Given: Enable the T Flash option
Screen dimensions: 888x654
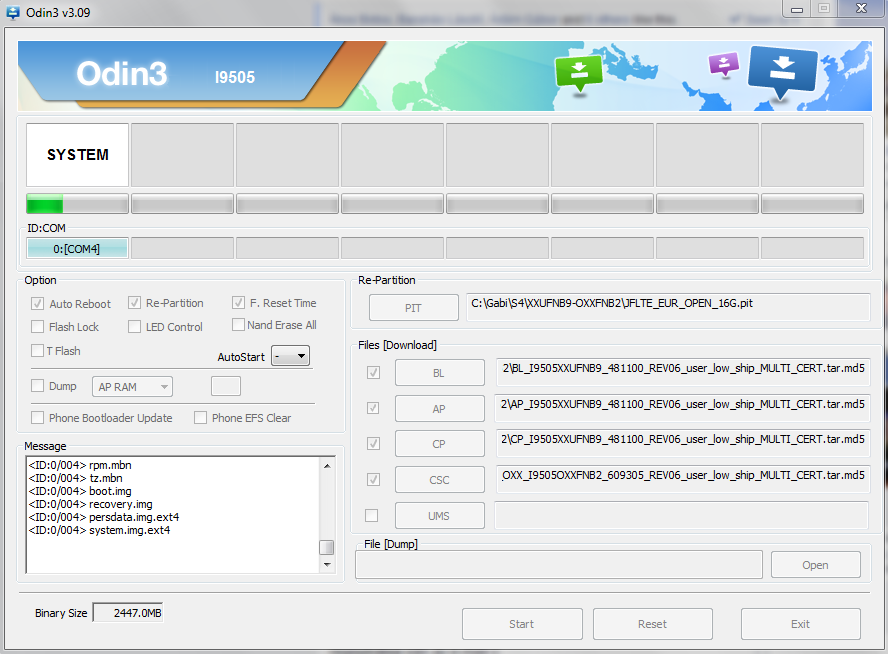Looking at the screenshot, I should click(x=37, y=350).
